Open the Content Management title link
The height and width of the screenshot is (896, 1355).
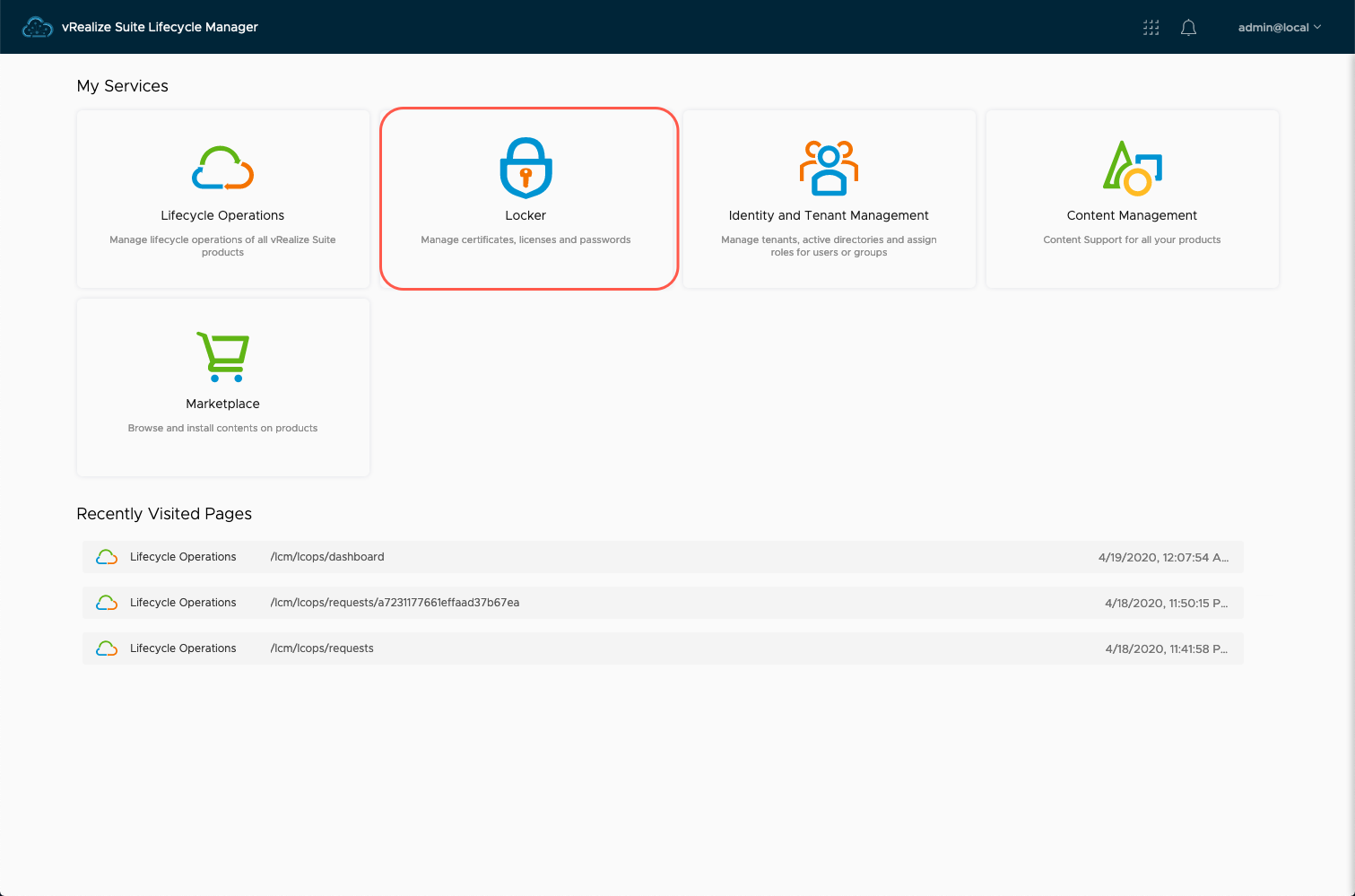(x=1132, y=215)
